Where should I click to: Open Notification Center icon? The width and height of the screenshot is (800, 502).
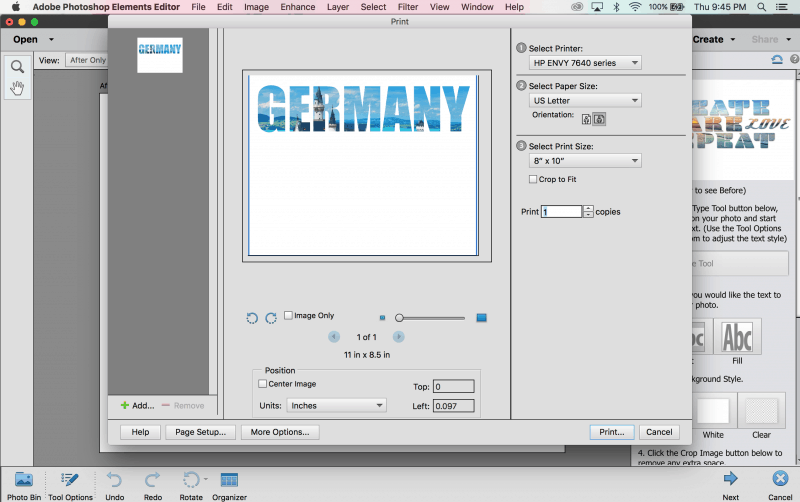click(x=781, y=7)
